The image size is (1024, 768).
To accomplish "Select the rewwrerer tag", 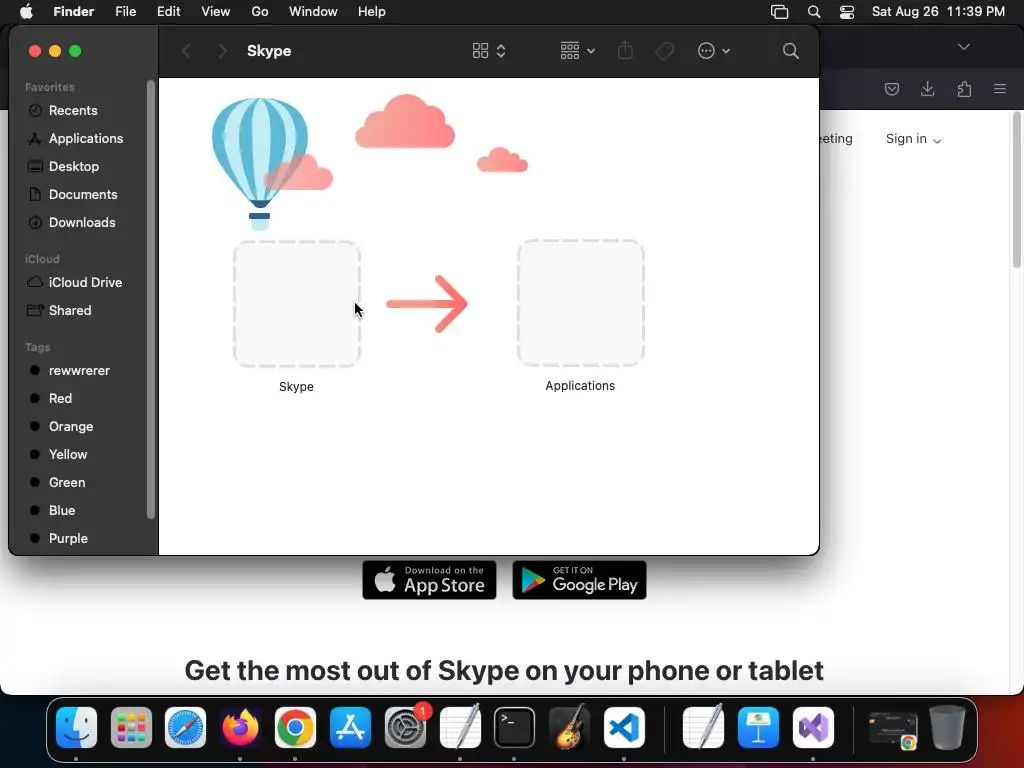I will 78,370.
